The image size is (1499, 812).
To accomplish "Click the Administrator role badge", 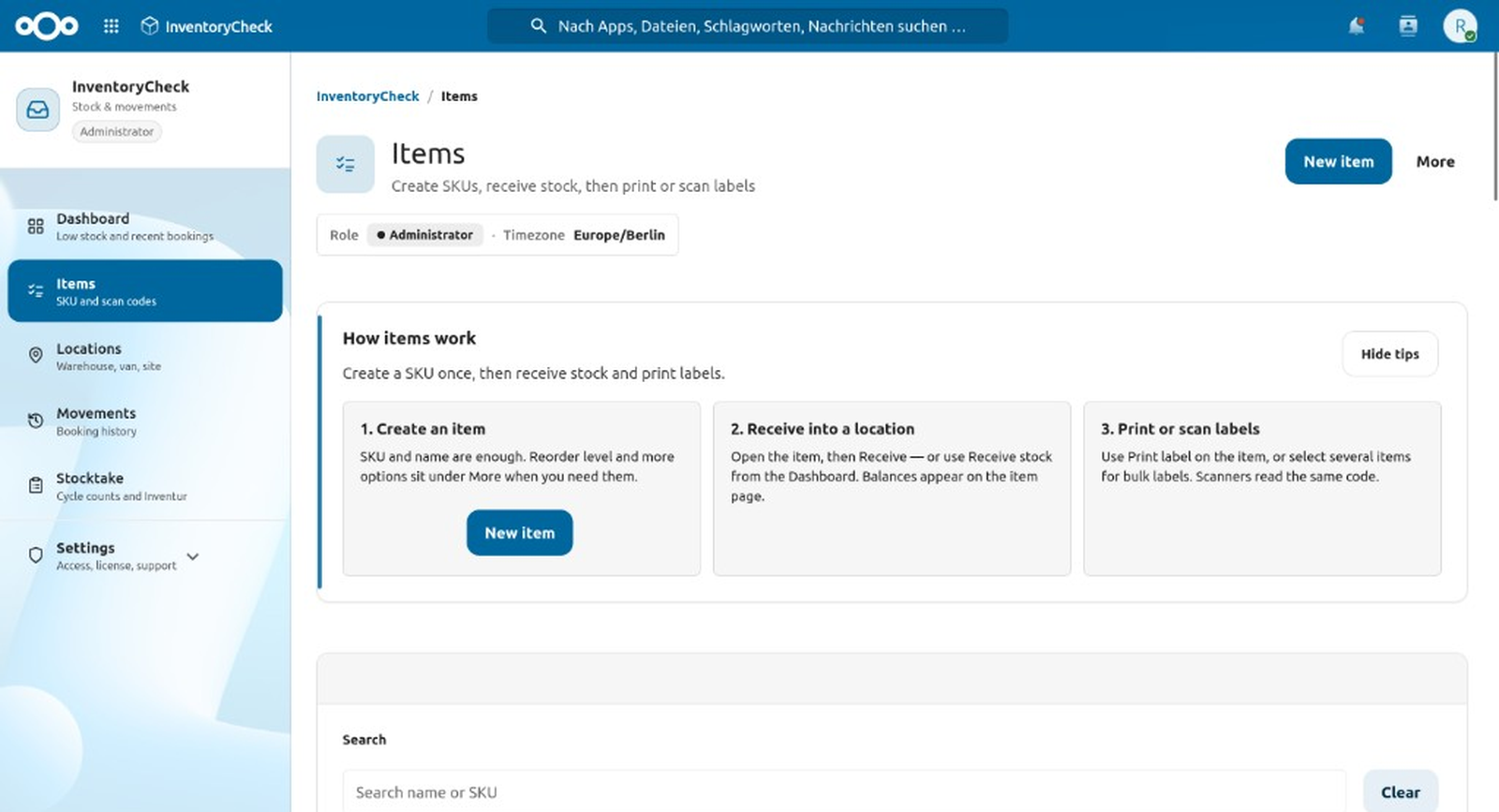I will point(424,235).
